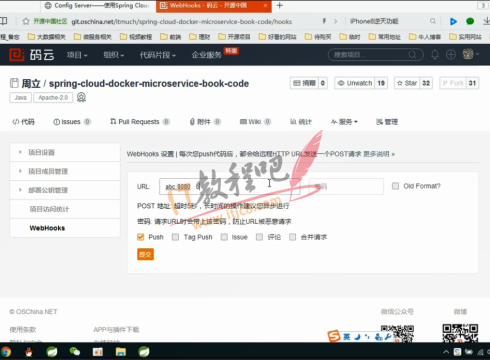The height and width of the screenshot is (360, 490).
Task: Click the 更多说明 link
Action: coord(379,154)
